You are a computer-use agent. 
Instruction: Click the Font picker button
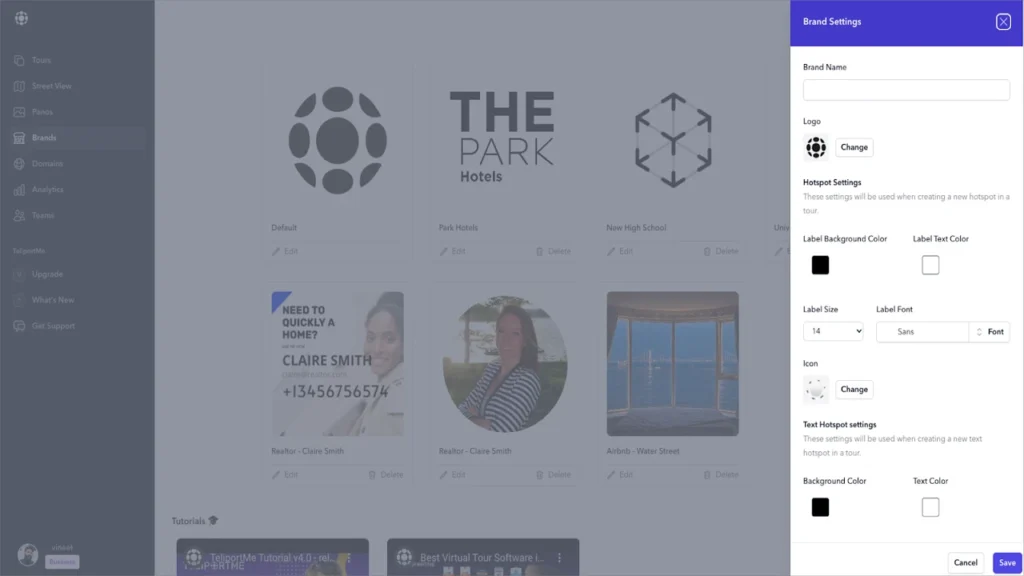coord(990,332)
